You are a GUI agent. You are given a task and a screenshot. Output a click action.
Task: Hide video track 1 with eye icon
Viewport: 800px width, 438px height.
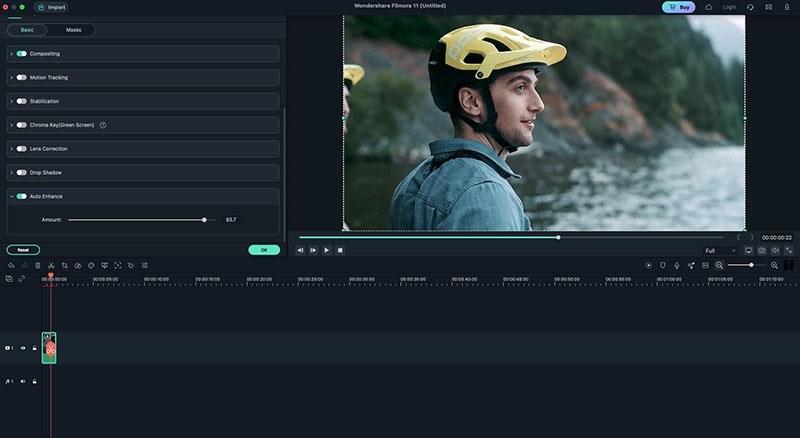(x=23, y=348)
